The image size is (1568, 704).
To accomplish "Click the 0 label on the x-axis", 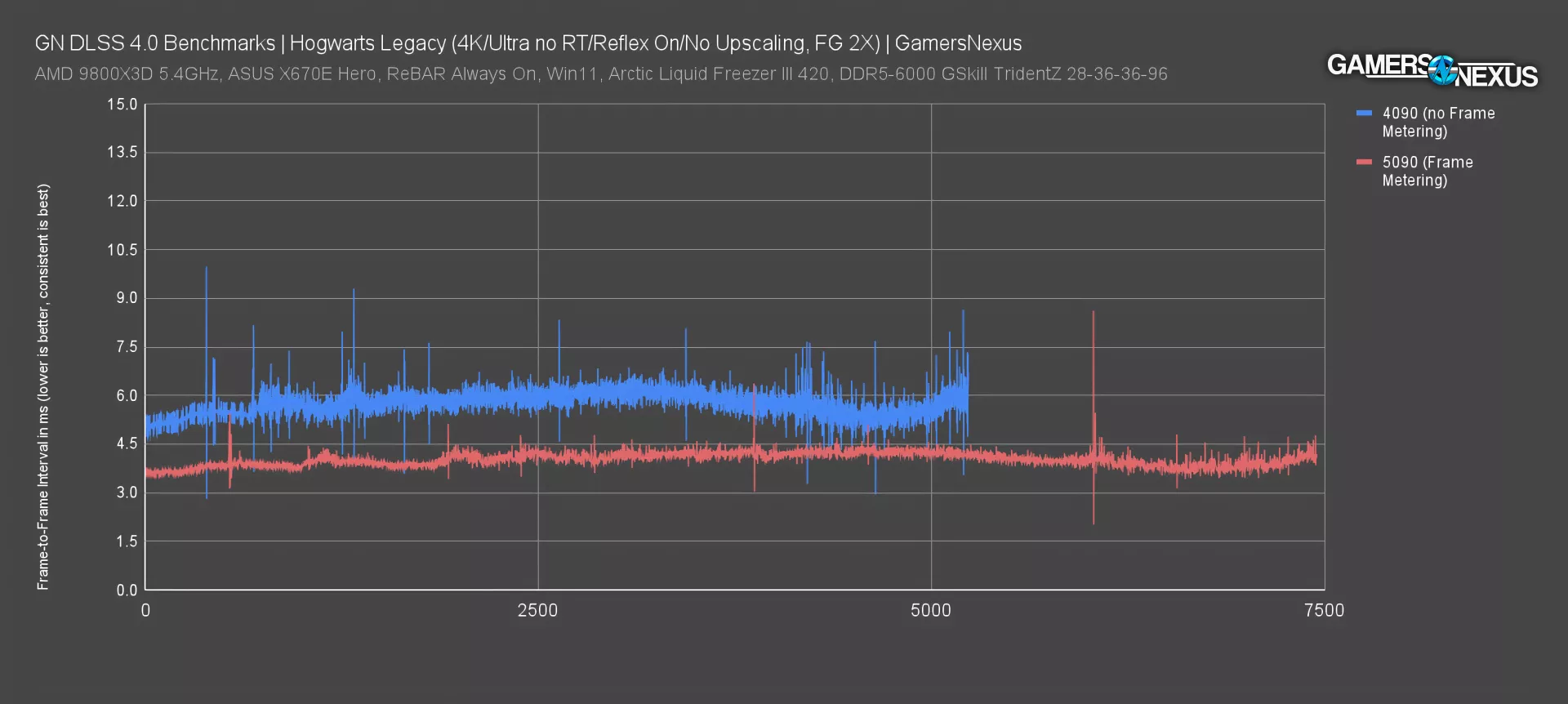I will coord(145,611).
